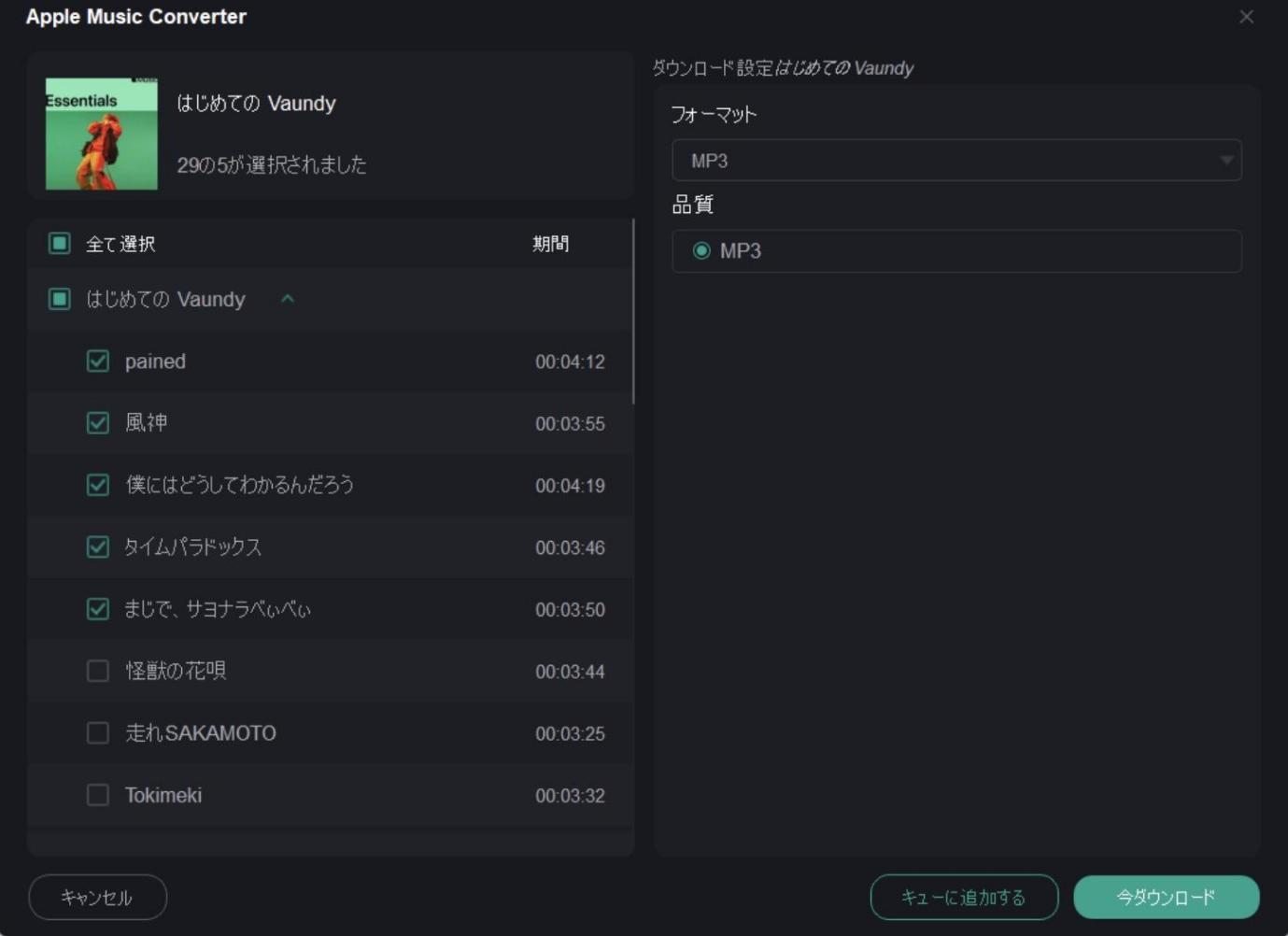
Task: Click the 期間 column header
Action: [x=550, y=244]
